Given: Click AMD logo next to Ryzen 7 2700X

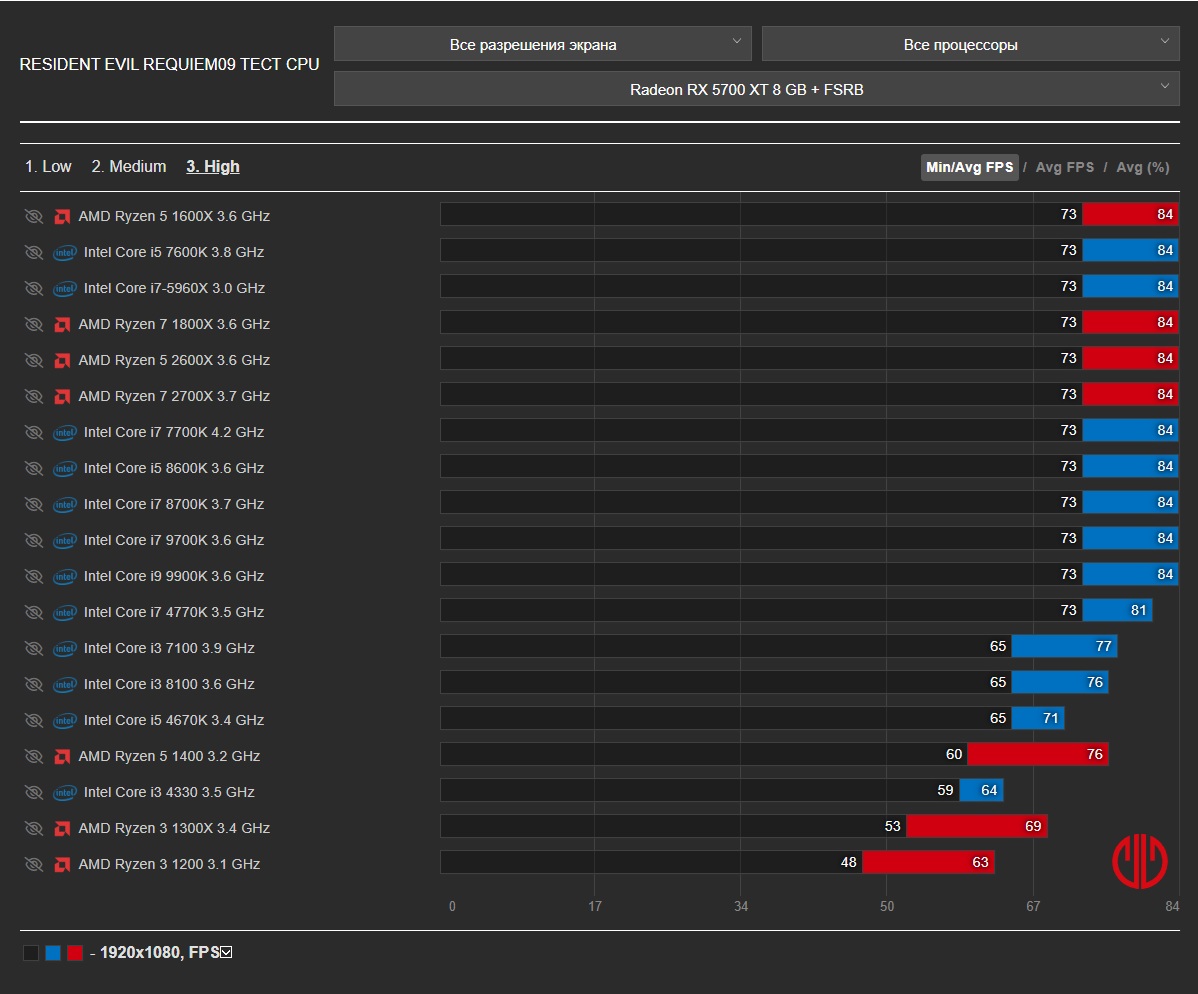Looking at the screenshot, I should (x=63, y=396).
